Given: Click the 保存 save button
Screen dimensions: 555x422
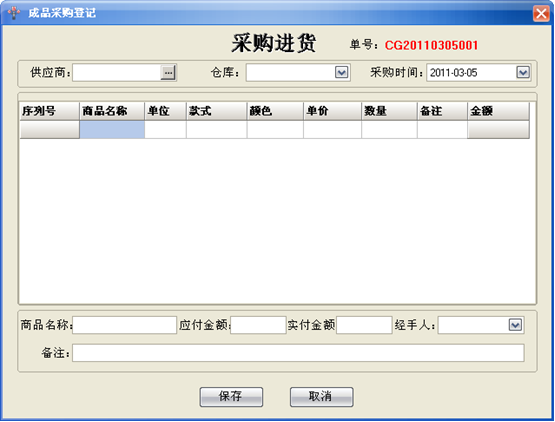Looking at the screenshot, I should (x=231, y=397).
